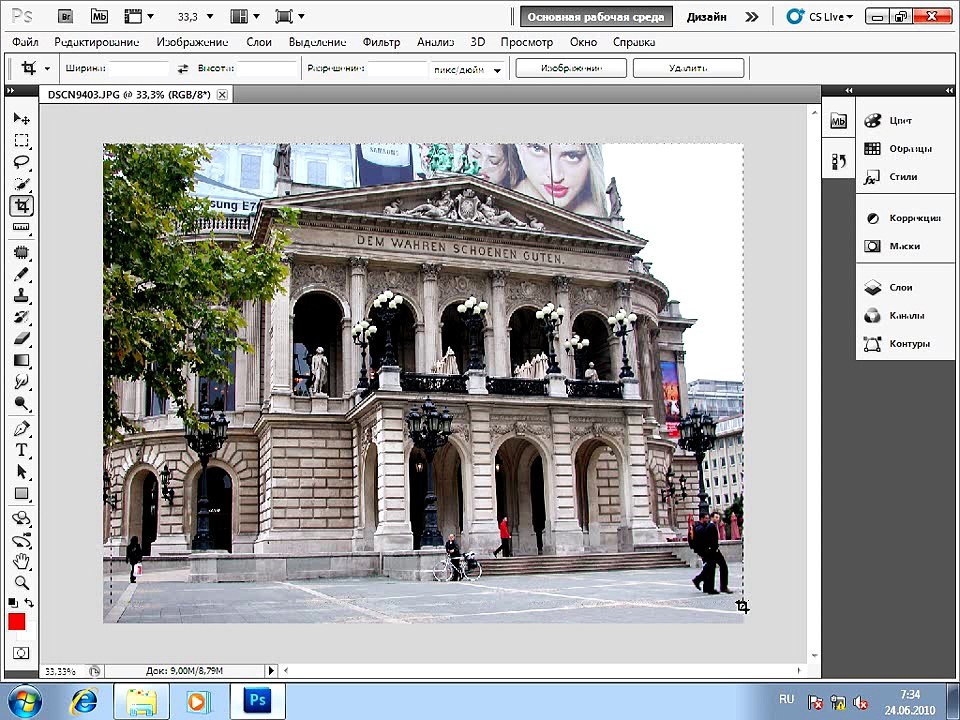The image size is (960, 720).
Task: Open the Файл menu
Action: tap(25, 42)
